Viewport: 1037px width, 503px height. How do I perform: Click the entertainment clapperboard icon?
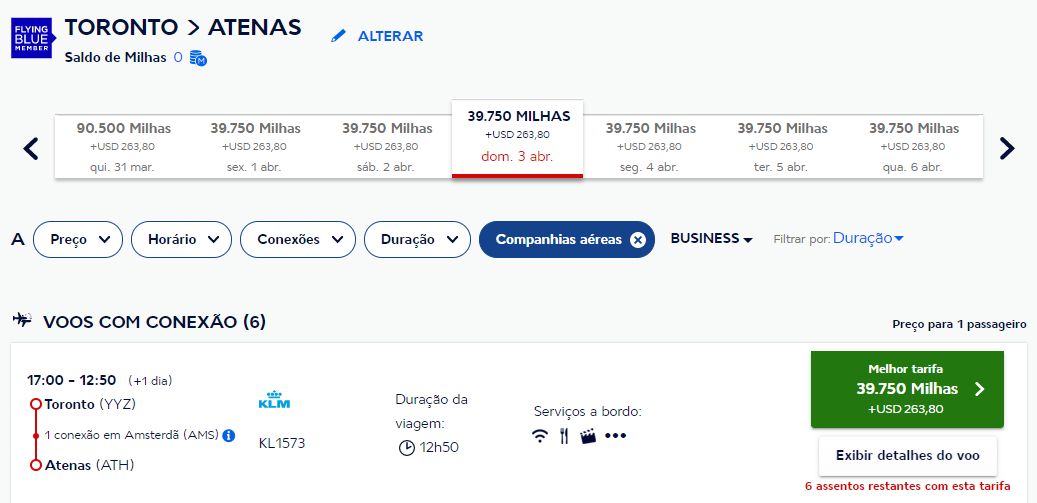(589, 436)
